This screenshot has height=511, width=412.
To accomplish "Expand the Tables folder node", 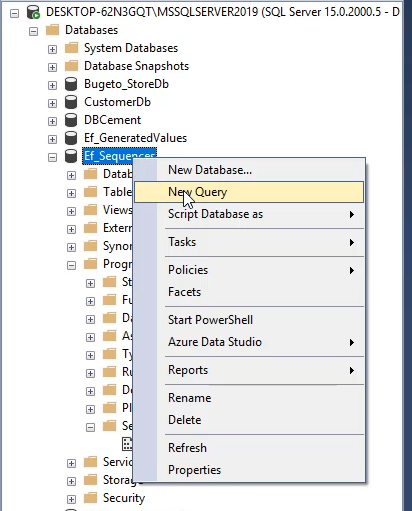I will (x=71, y=194).
